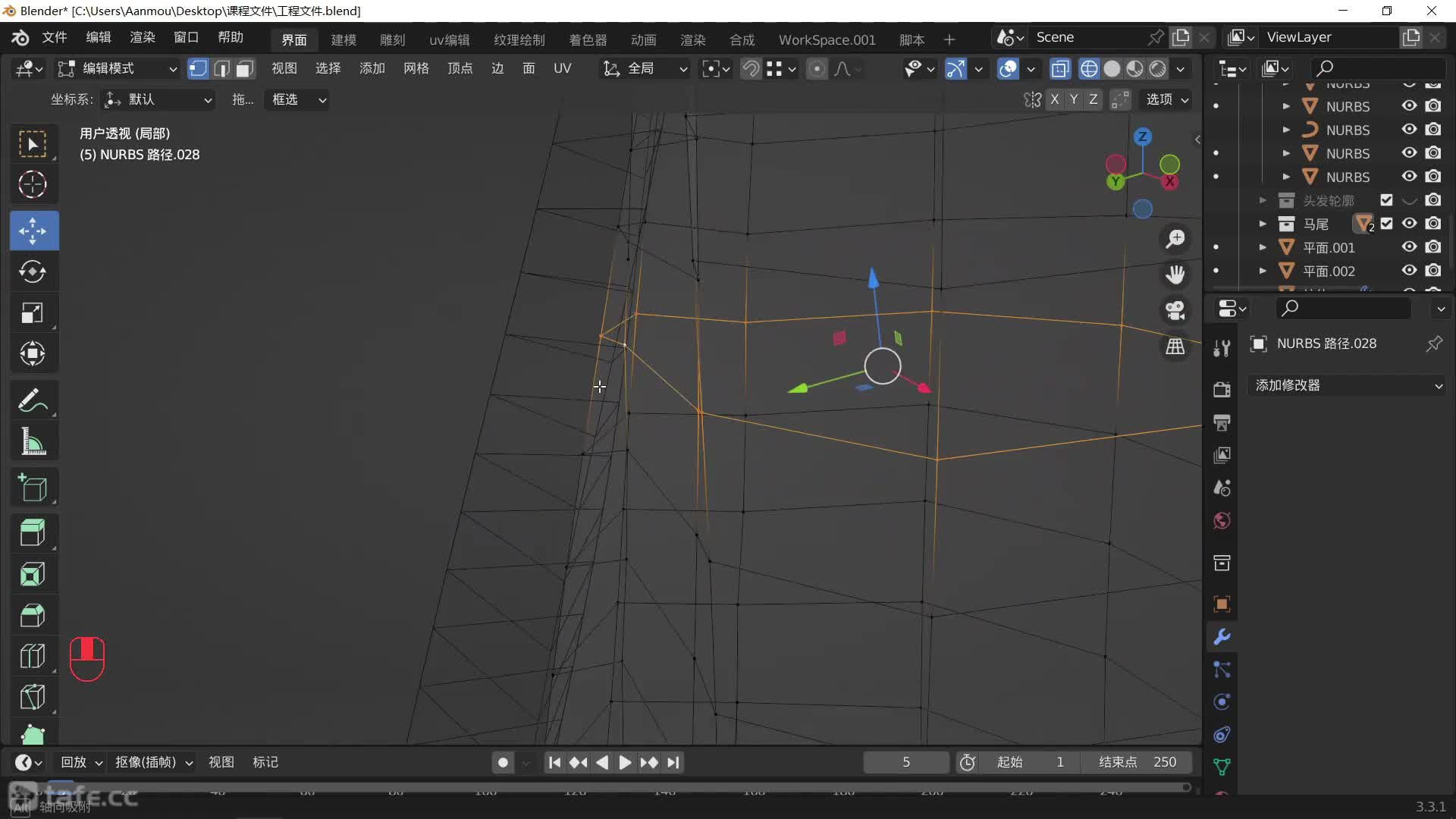Open the Object properties orange square tab
Screen dimensions: 1456x819
1222,604
